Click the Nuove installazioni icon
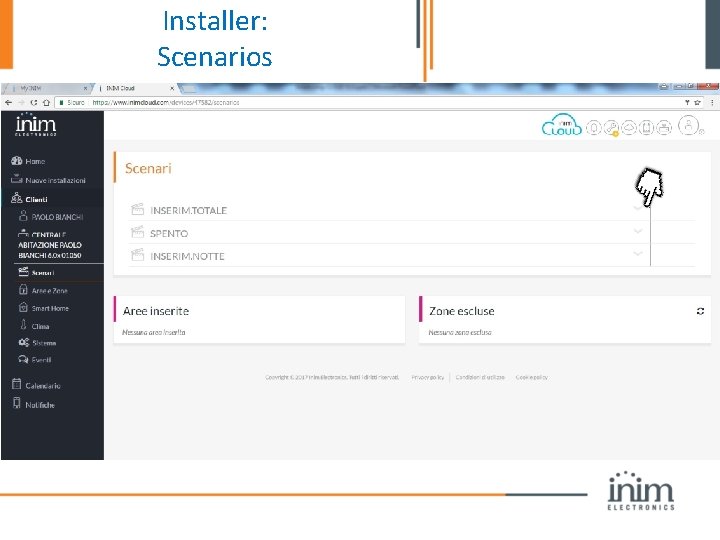 tap(17, 179)
